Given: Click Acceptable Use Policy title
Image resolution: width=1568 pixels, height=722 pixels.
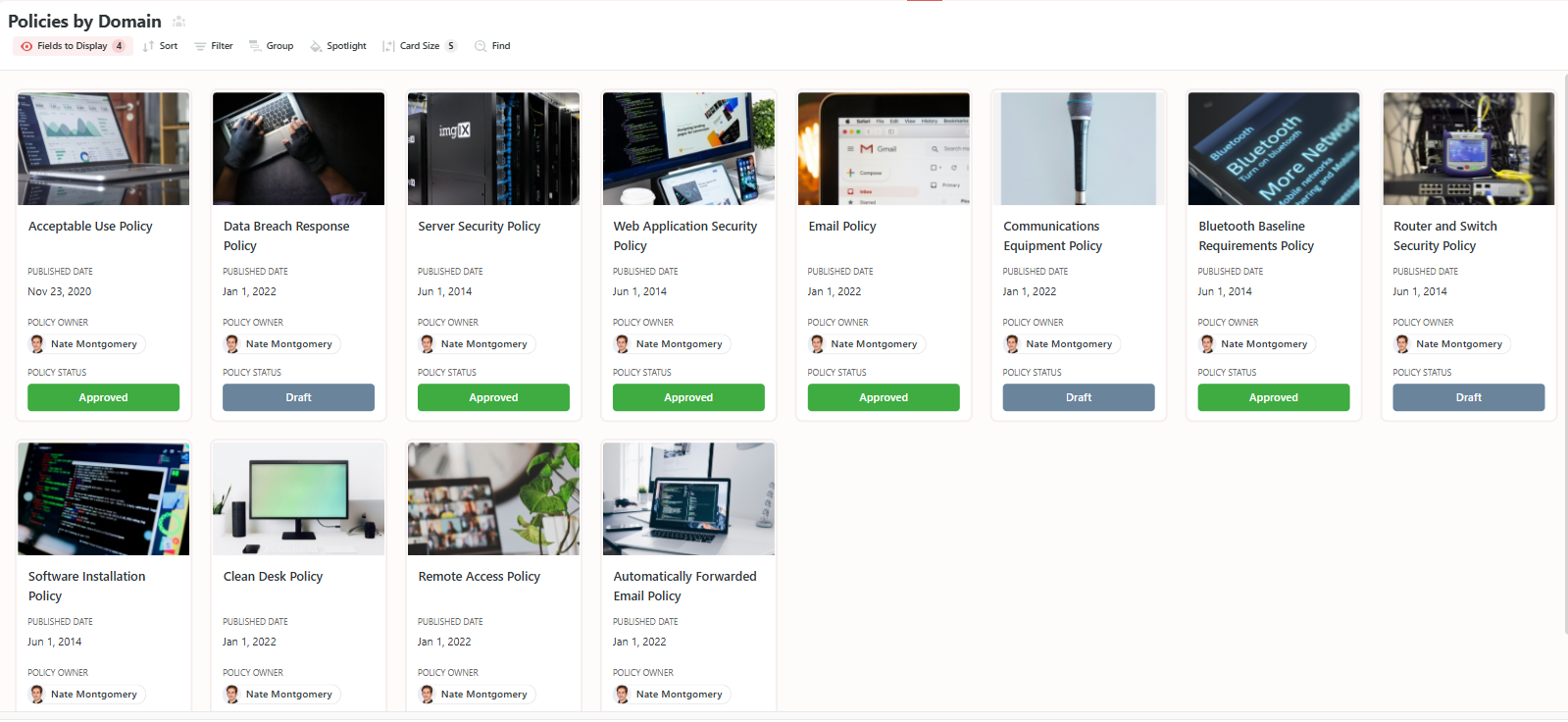Looking at the screenshot, I should pos(90,227).
